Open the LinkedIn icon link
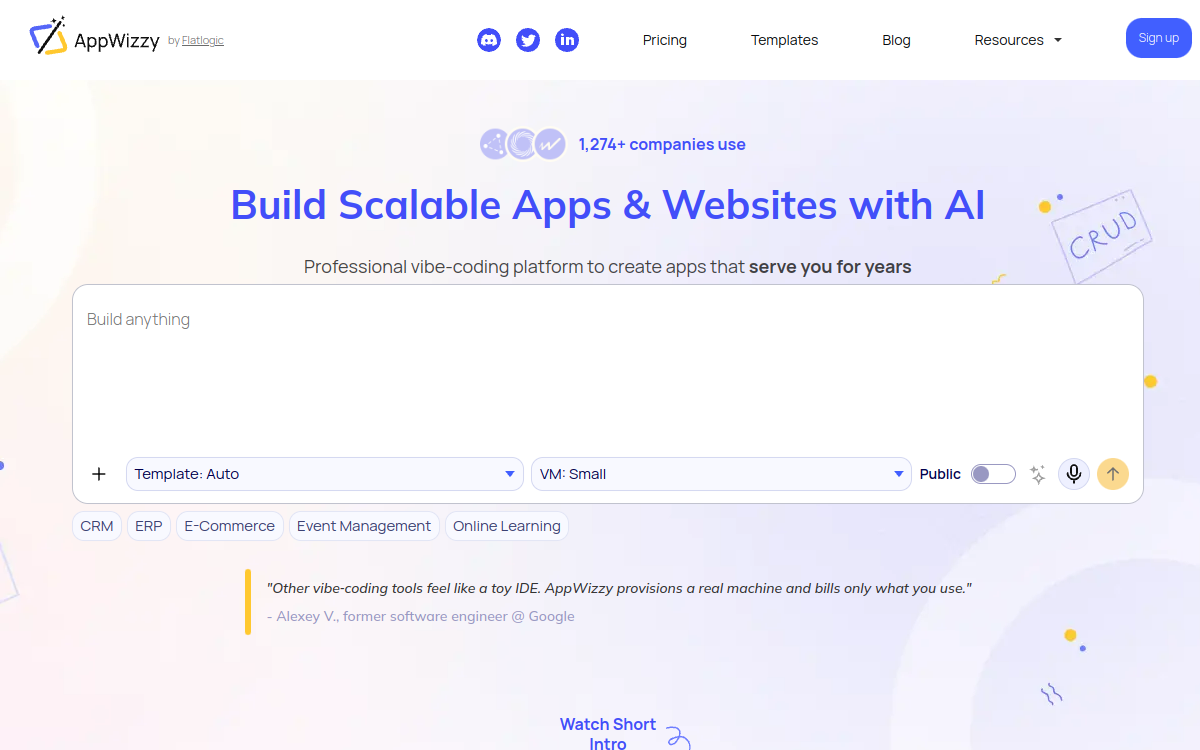 point(567,40)
